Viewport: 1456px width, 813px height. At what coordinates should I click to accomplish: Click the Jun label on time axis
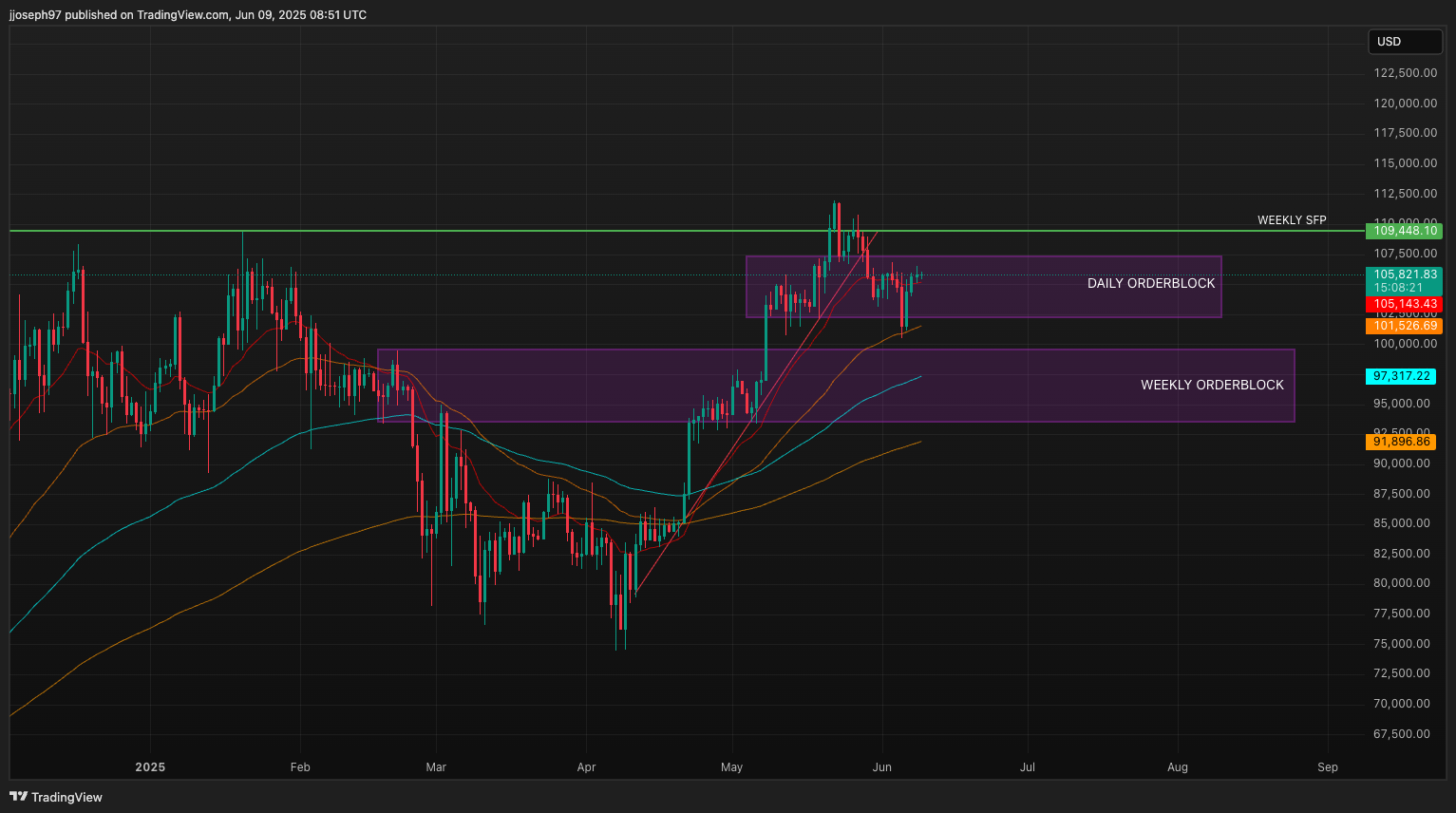[x=881, y=767]
